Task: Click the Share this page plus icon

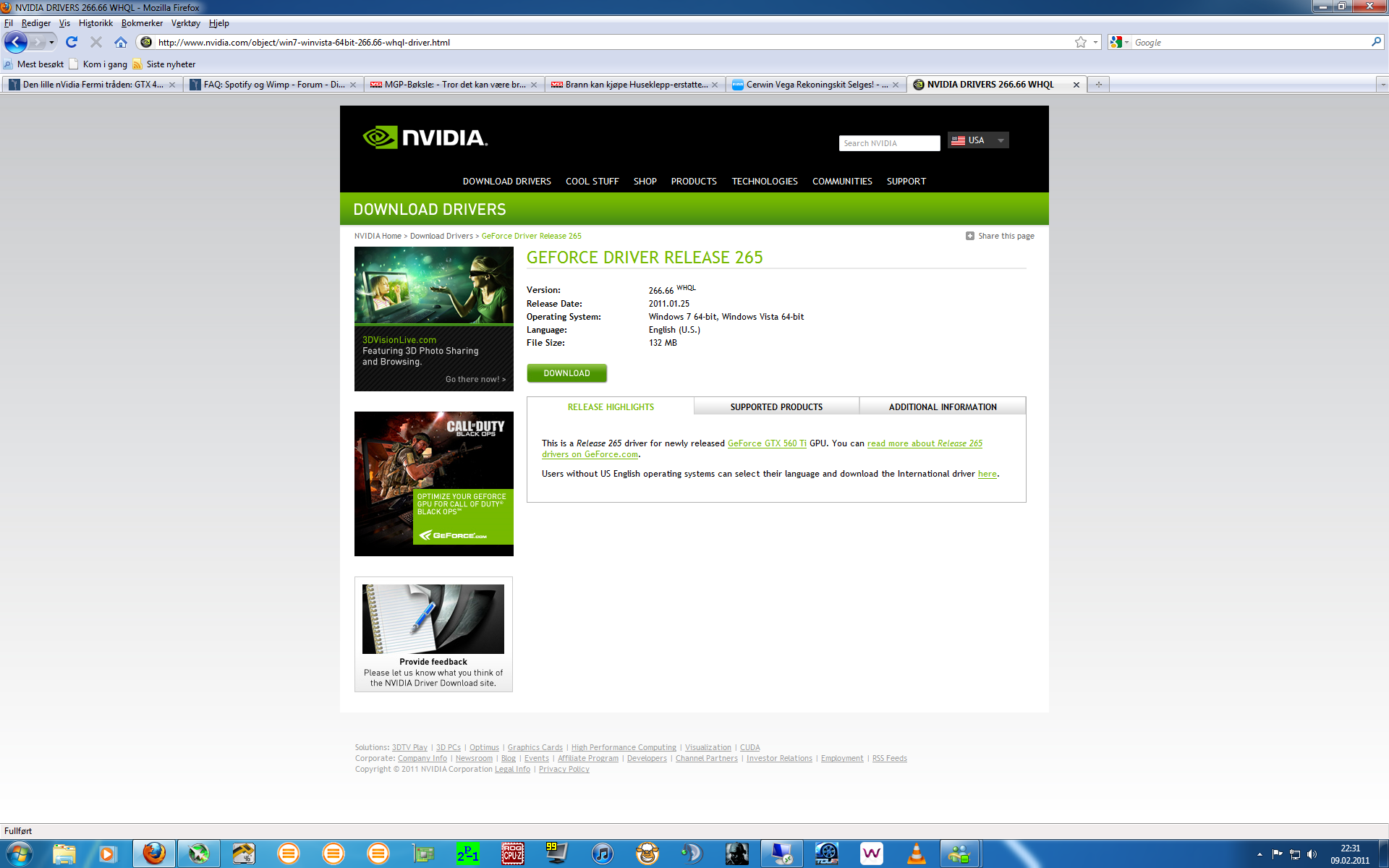Action: point(970,236)
